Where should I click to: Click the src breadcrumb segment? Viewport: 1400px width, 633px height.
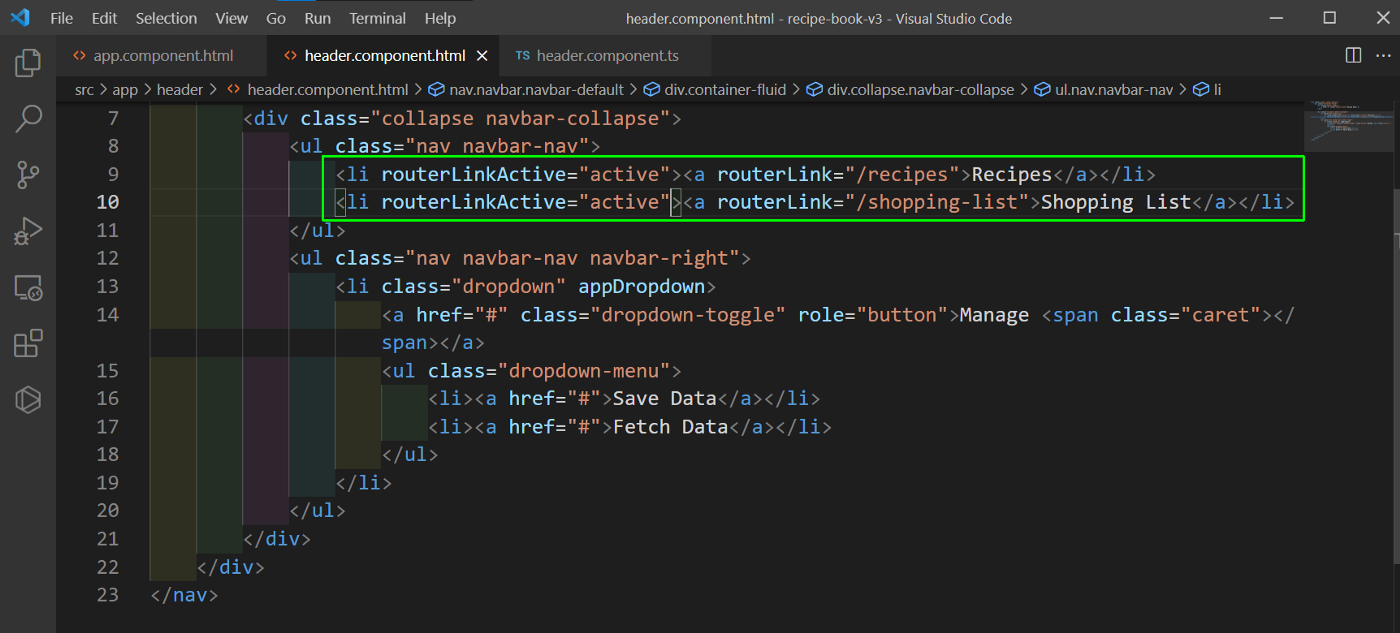pos(84,90)
